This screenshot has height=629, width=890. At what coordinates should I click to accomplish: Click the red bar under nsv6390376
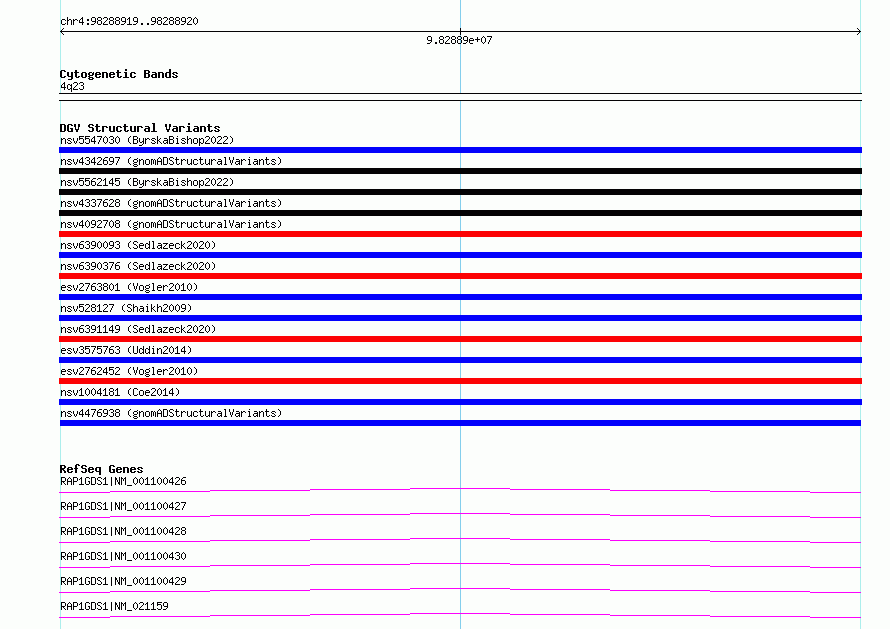coord(460,276)
